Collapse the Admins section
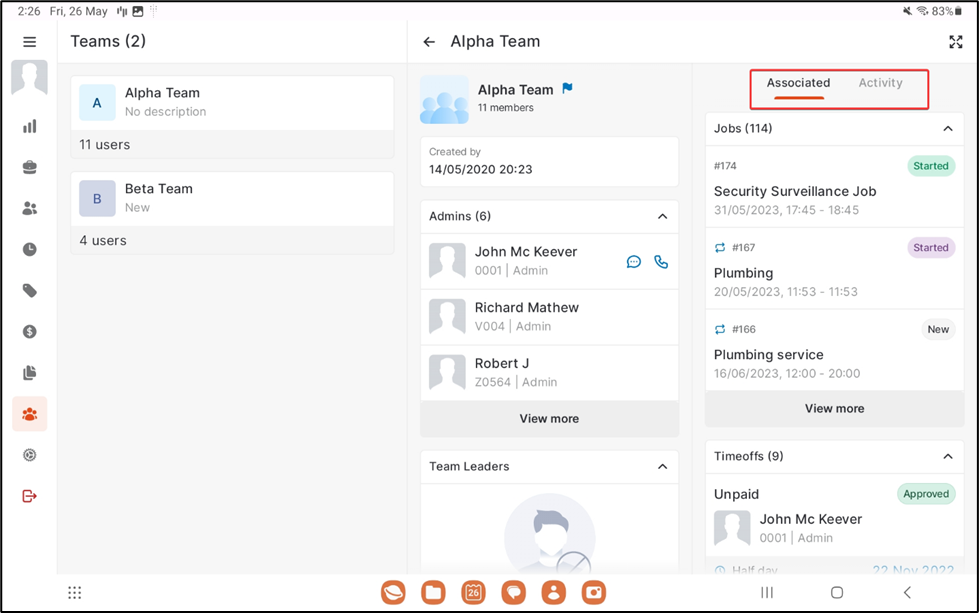Viewport: 979px width, 613px height. [x=662, y=217]
